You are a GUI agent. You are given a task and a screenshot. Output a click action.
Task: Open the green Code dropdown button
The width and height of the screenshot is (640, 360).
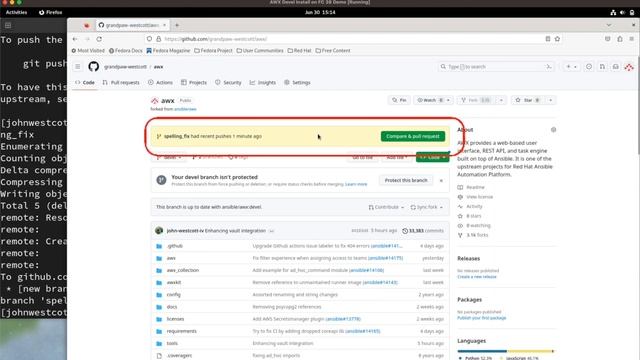tap(433, 157)
